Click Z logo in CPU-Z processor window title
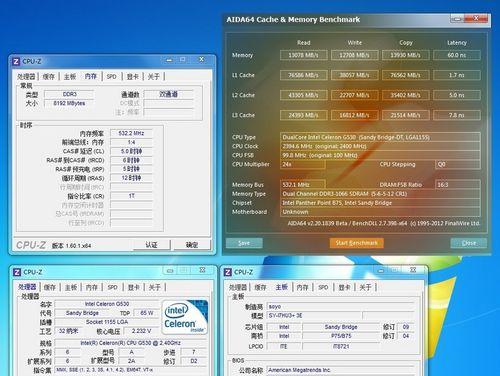 point(17,272)
